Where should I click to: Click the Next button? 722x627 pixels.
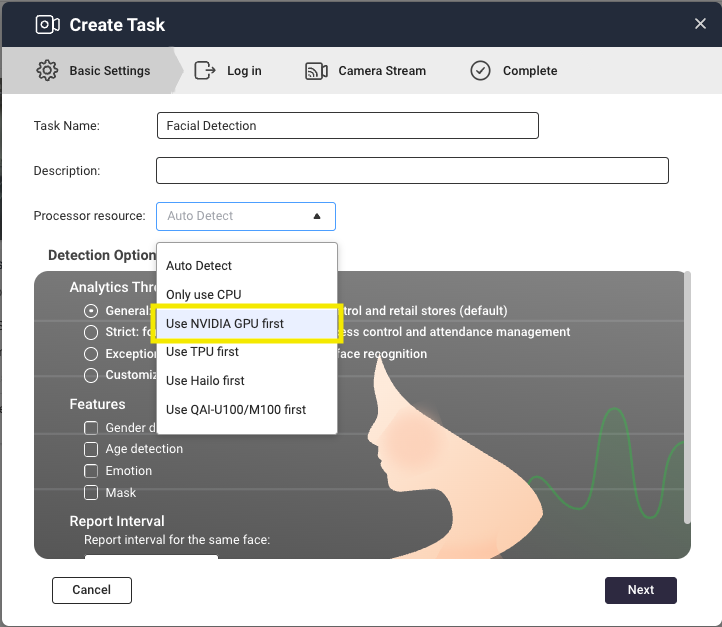(640, 590)
